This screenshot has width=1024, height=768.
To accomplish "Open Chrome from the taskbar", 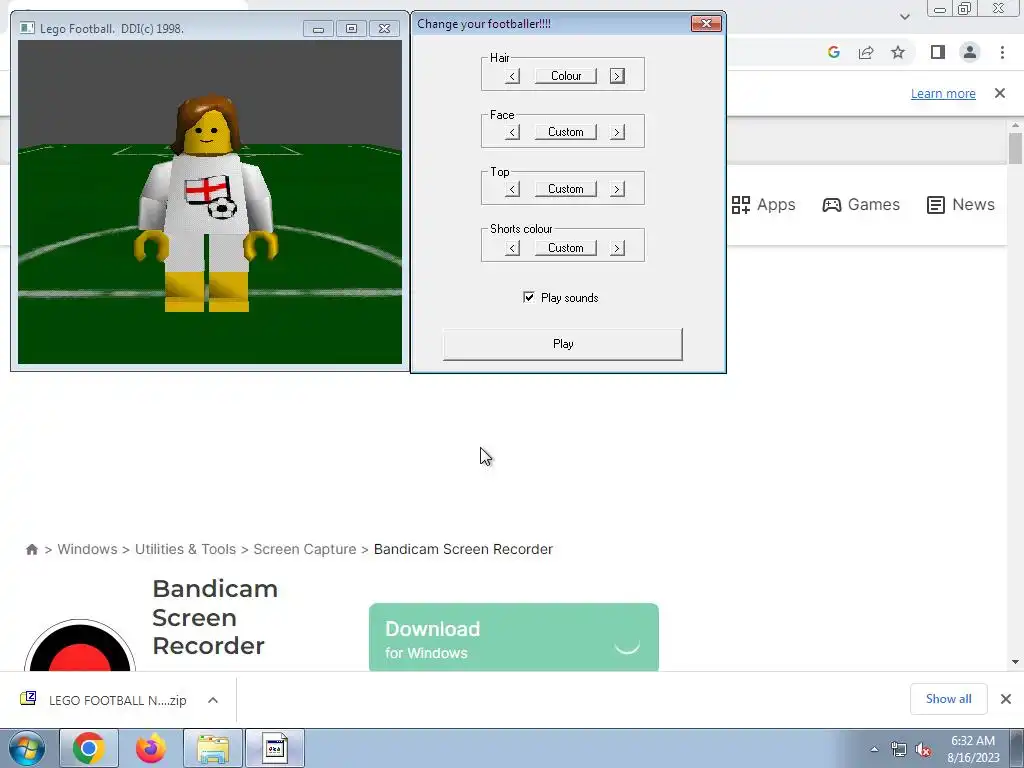I will pyautogui.click(x=89, y=748).
